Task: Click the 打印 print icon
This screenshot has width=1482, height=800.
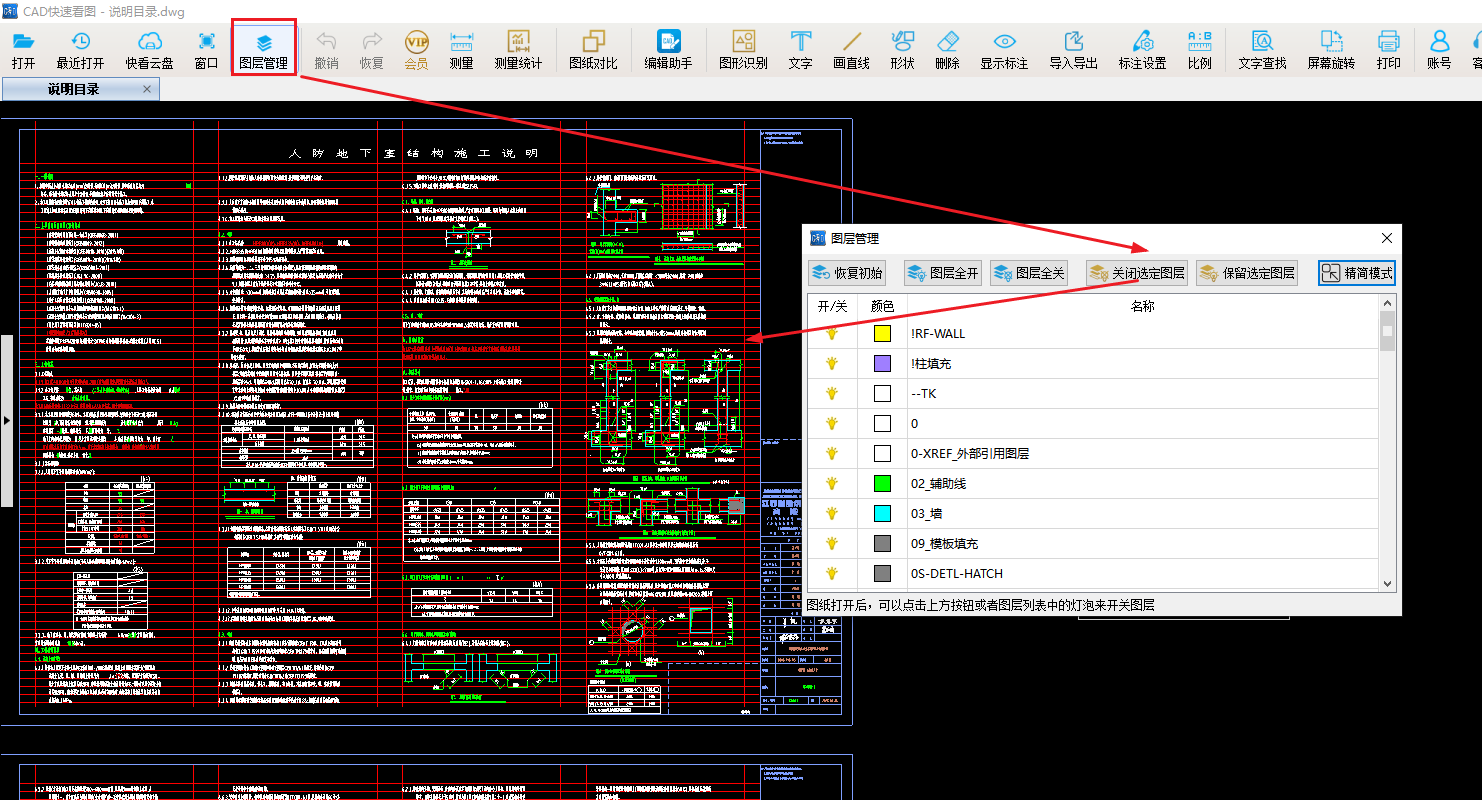Action: click(x=1388, y=50)
